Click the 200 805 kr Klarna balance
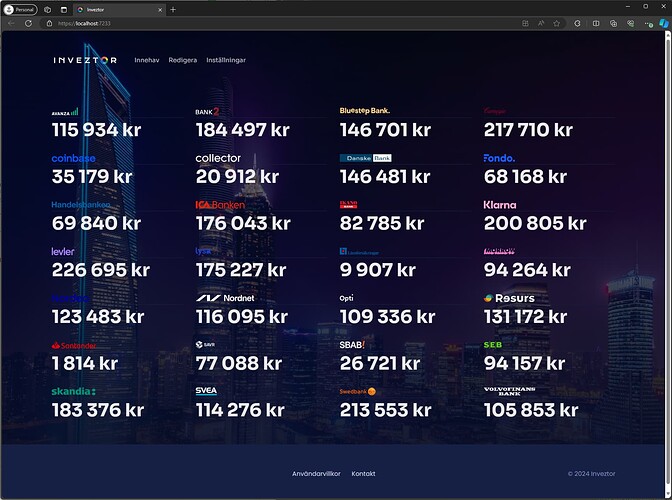The height and width of the screenshot is (500, 672). pos(535,223)
